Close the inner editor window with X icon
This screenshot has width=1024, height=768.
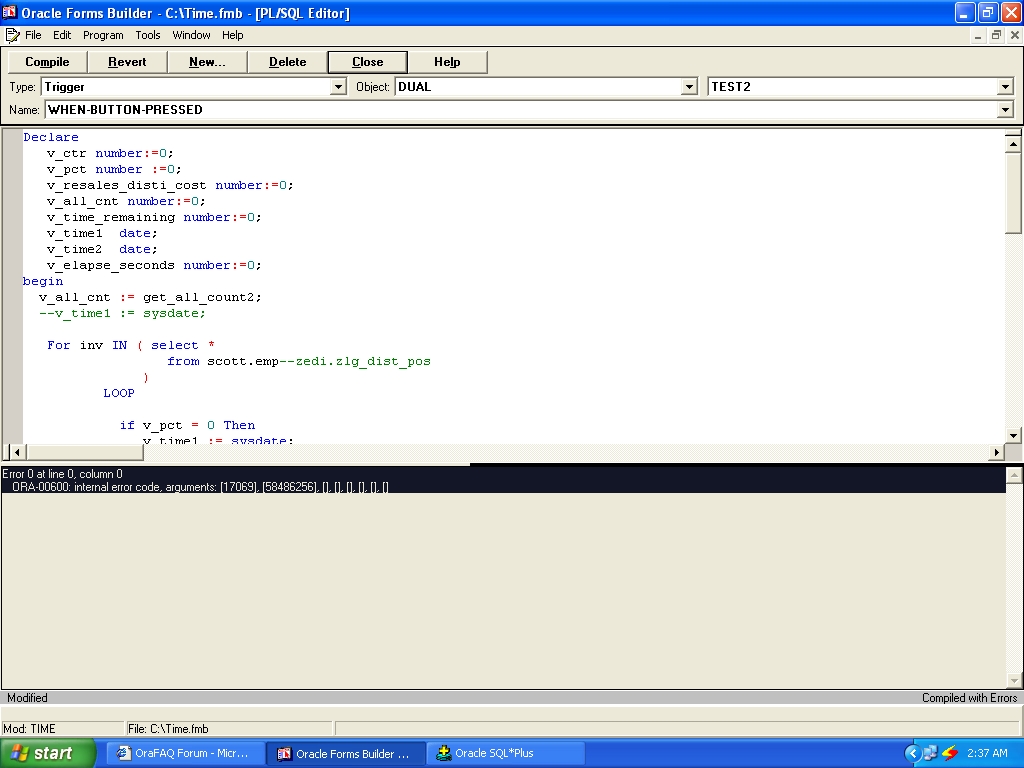(1015, 35)
